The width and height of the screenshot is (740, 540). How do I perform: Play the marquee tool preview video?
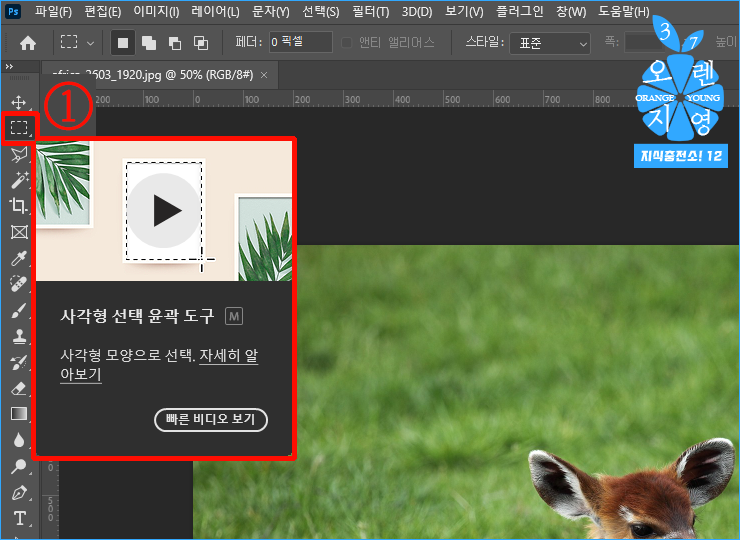[x=164, y=211]
